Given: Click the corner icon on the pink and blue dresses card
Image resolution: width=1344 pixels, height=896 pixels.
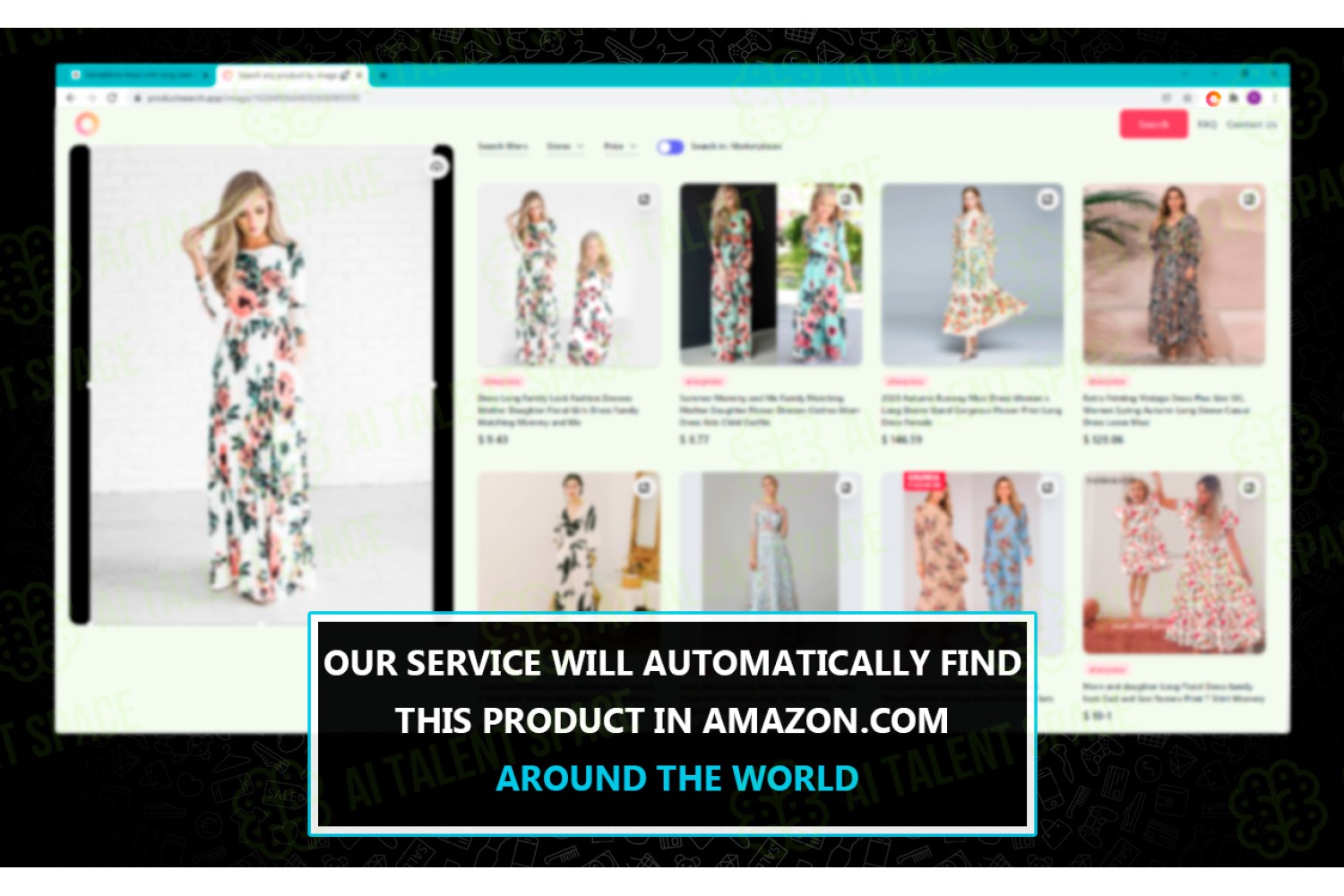Looking at the screenshot, I should tap(1047, 487).
